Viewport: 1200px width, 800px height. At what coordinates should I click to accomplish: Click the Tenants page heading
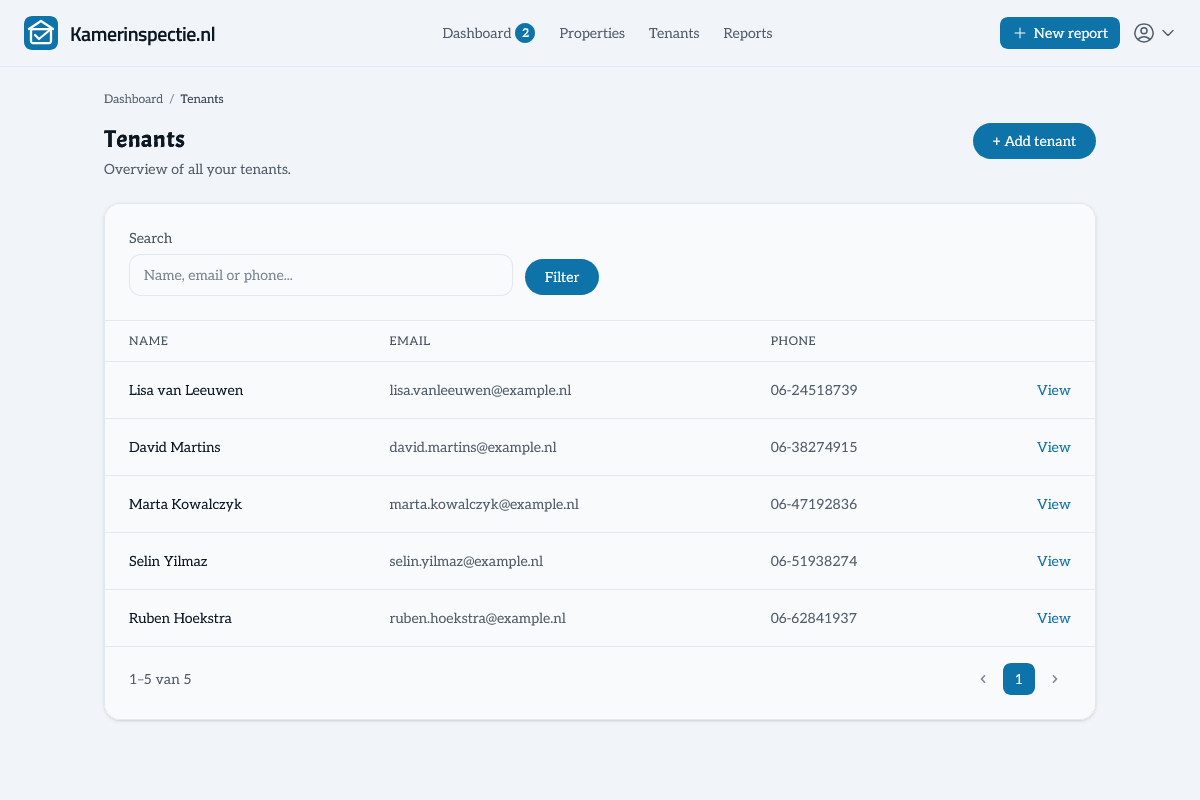click(x=144, y=139)
